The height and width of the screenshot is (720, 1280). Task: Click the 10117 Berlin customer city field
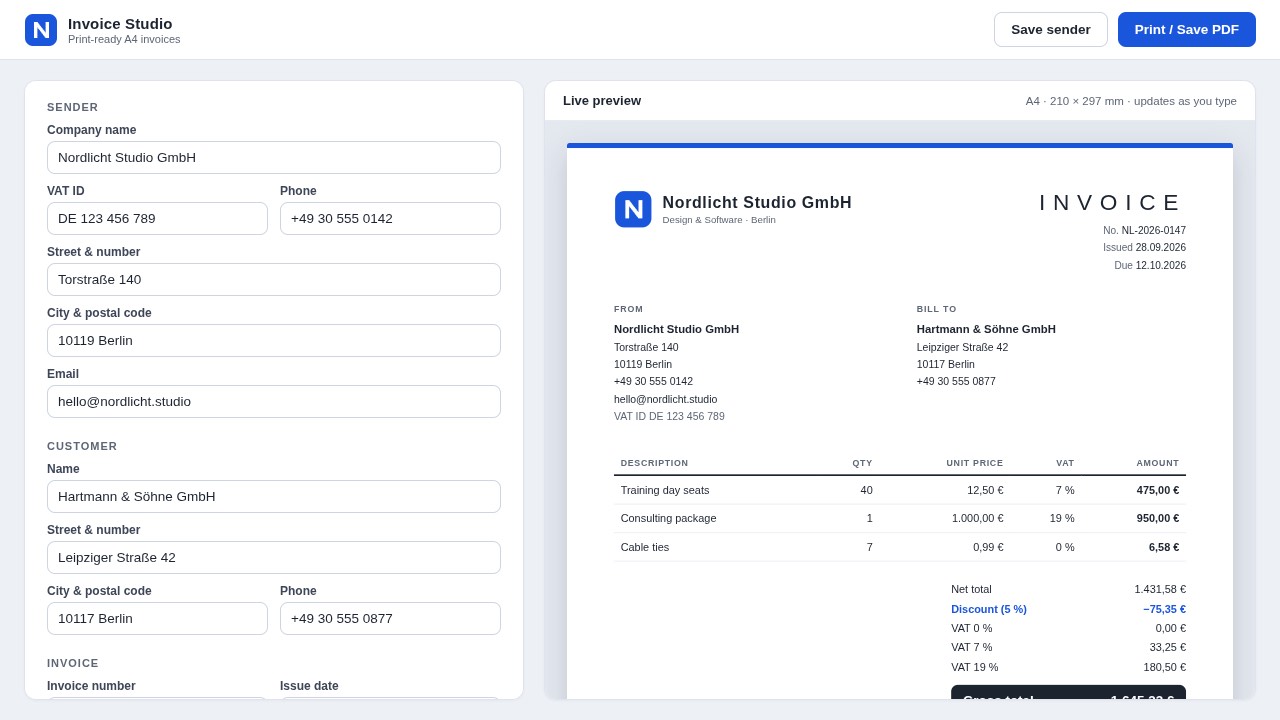[x=157, y=618]
